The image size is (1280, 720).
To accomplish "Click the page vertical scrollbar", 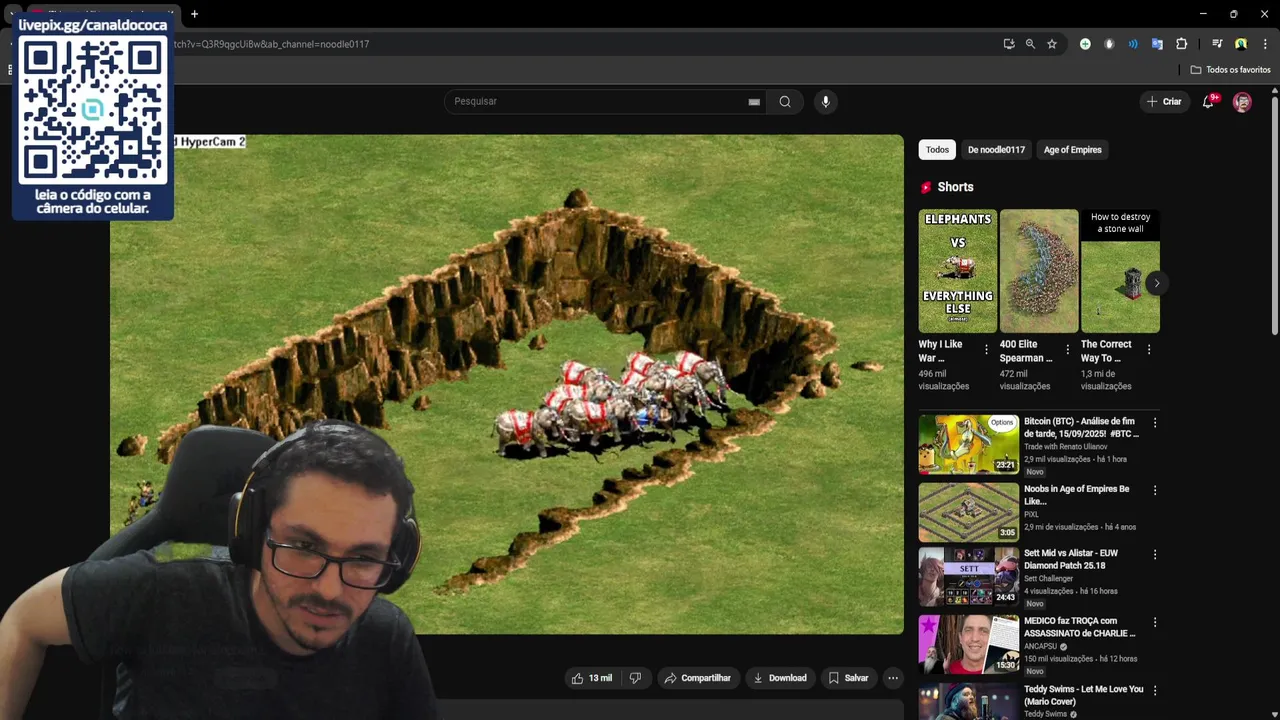I will [x=1275, y=215].
